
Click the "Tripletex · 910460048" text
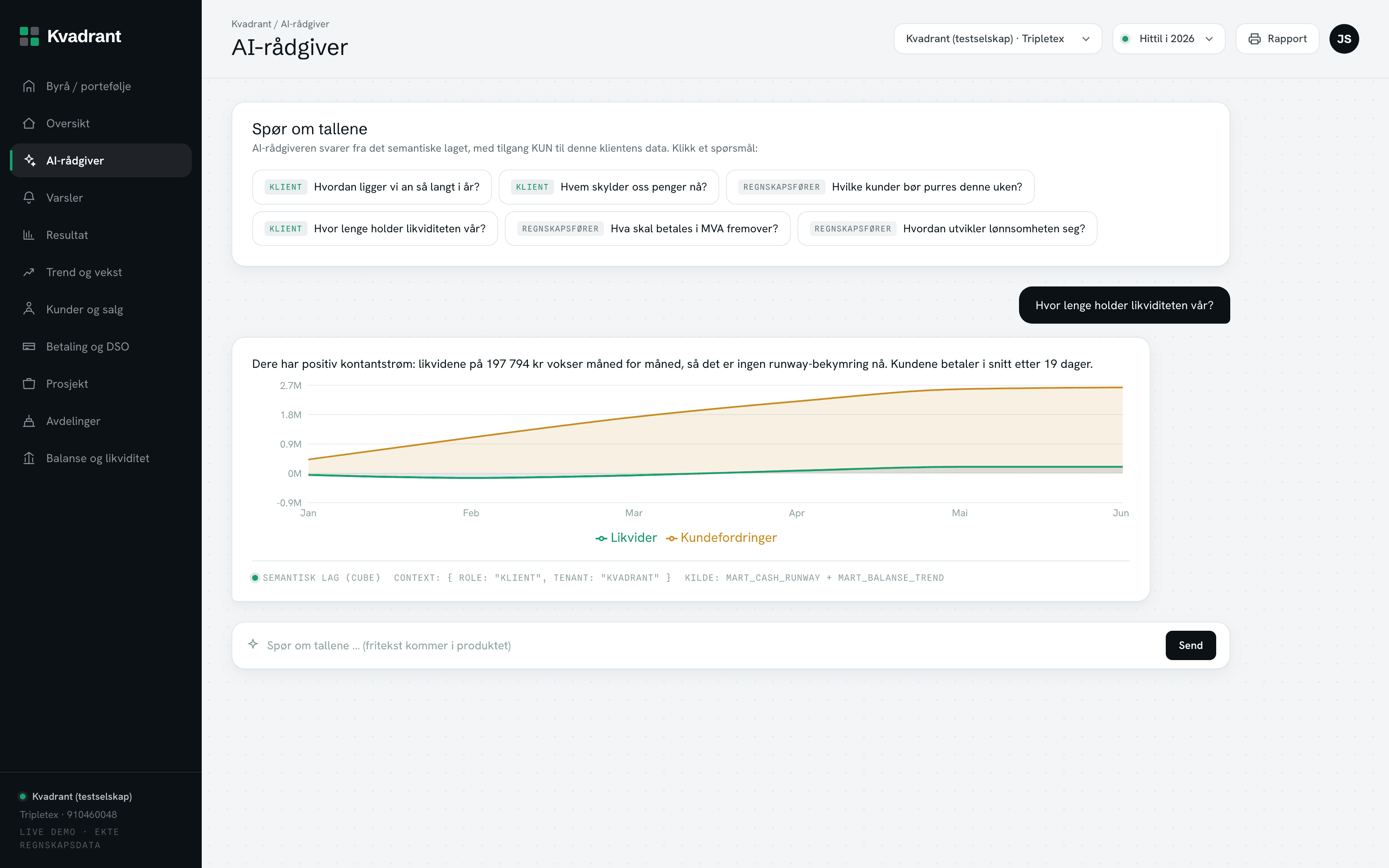point(68,815)
